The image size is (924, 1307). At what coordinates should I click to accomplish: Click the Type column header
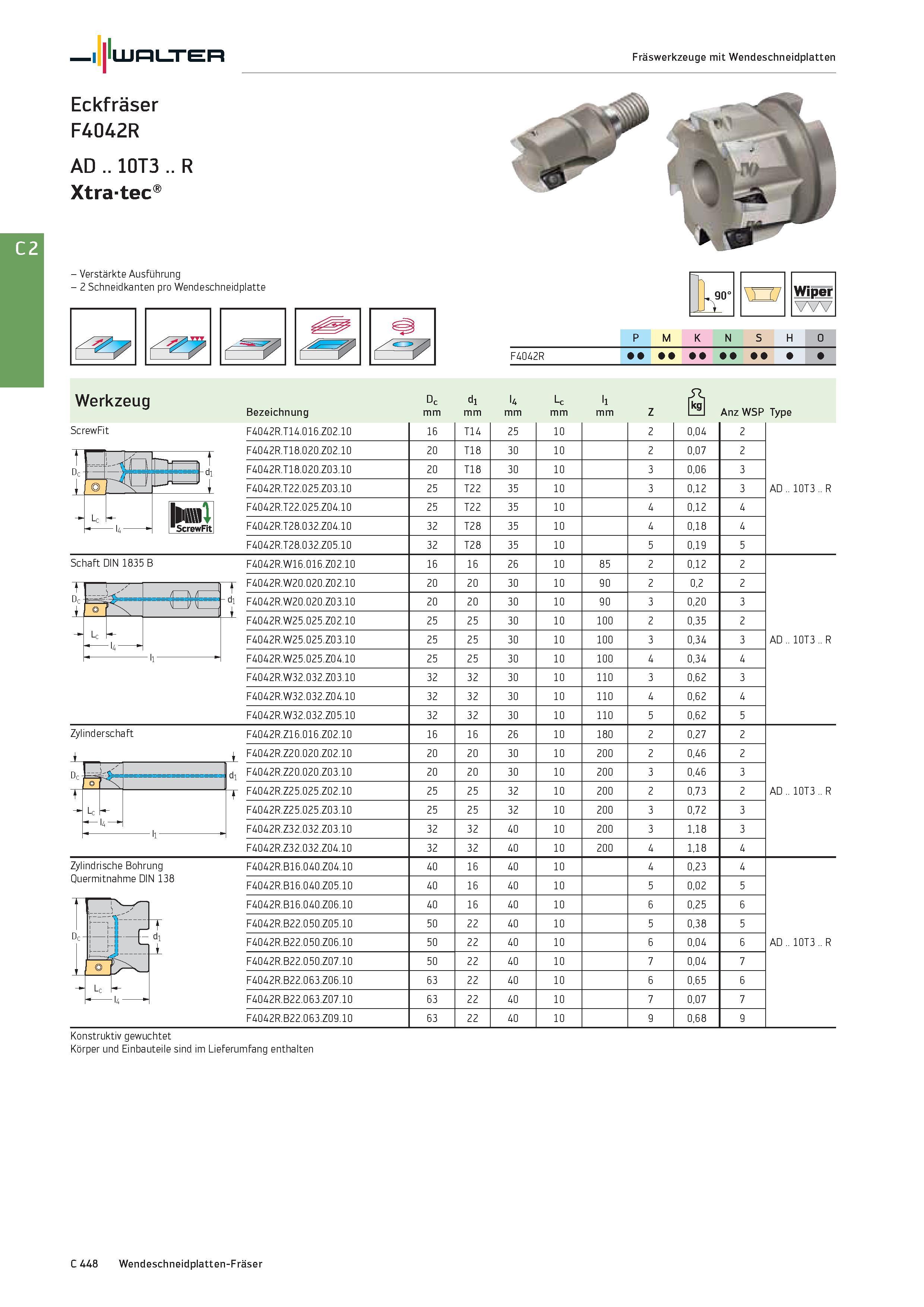pos(781,413)
